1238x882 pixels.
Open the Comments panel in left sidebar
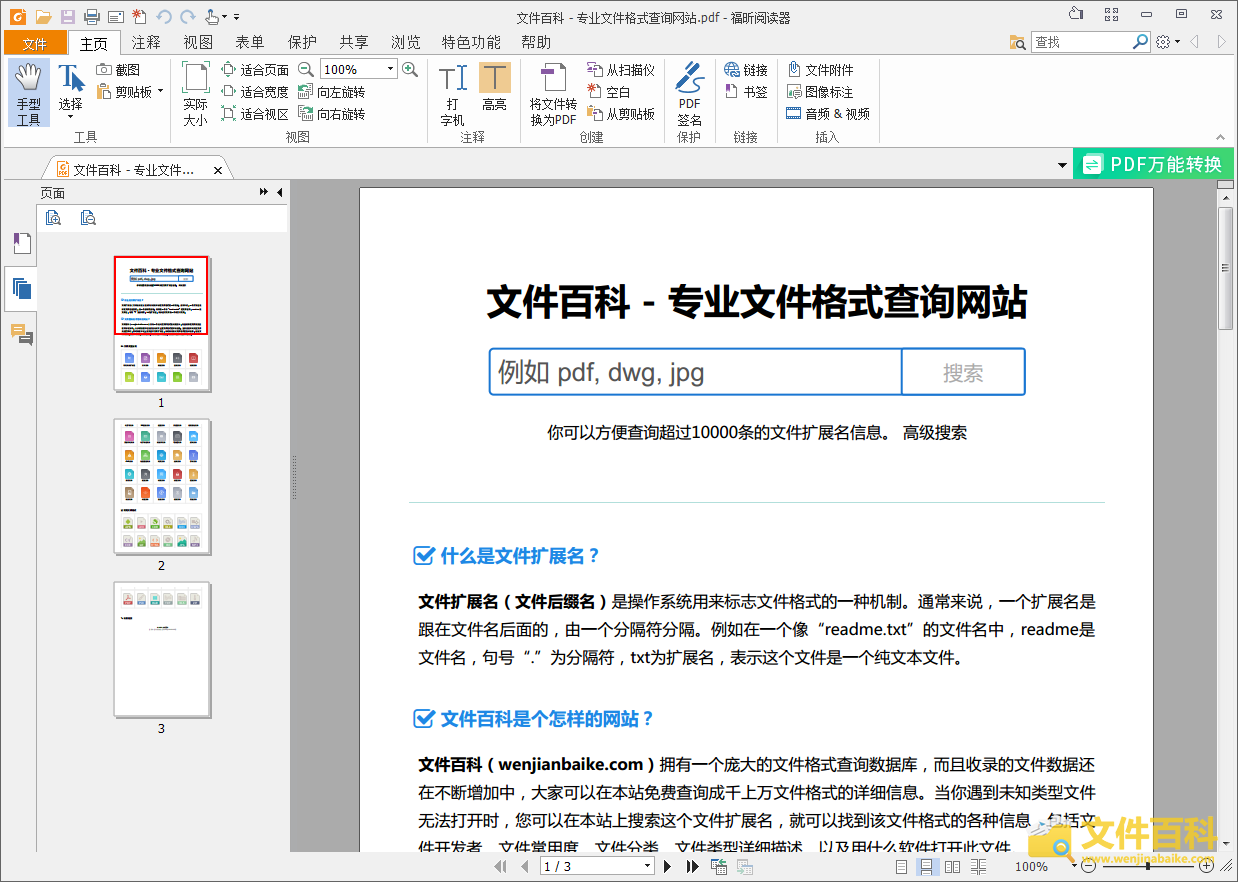coord(21,335)
